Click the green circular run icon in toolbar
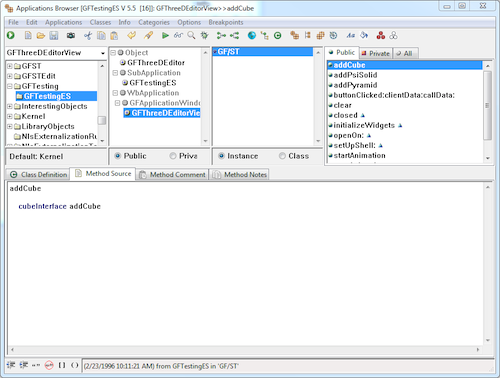 (x=11, y=35)
